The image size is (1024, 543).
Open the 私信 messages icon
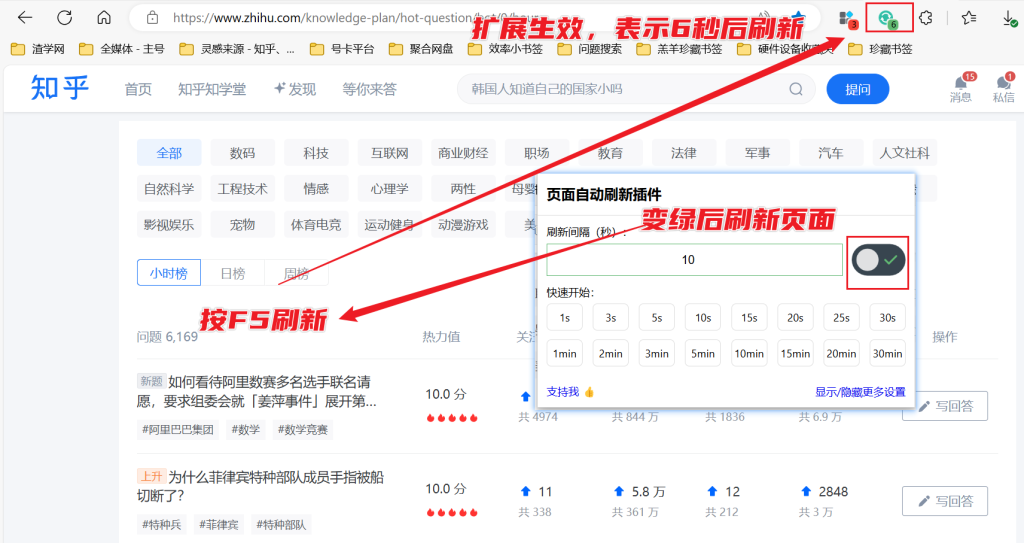pyautogui.click(x=1004, y=88)
